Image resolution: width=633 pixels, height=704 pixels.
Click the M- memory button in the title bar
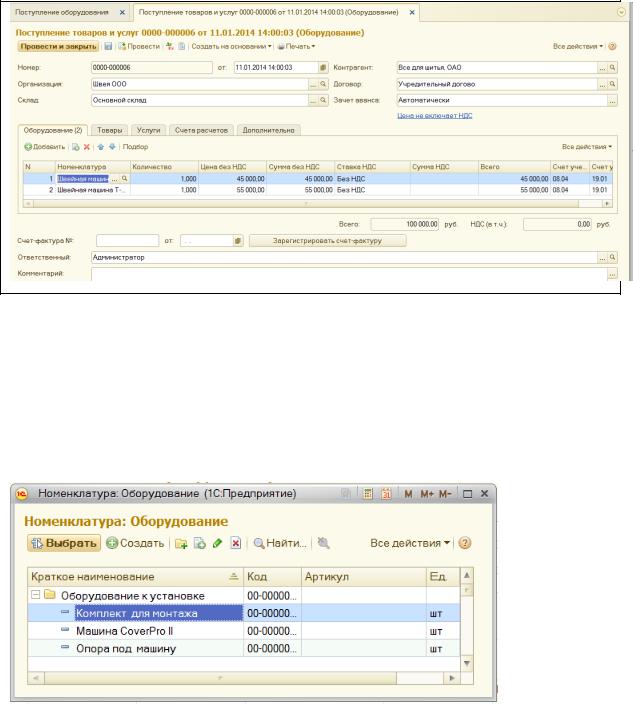click(445, 494)
